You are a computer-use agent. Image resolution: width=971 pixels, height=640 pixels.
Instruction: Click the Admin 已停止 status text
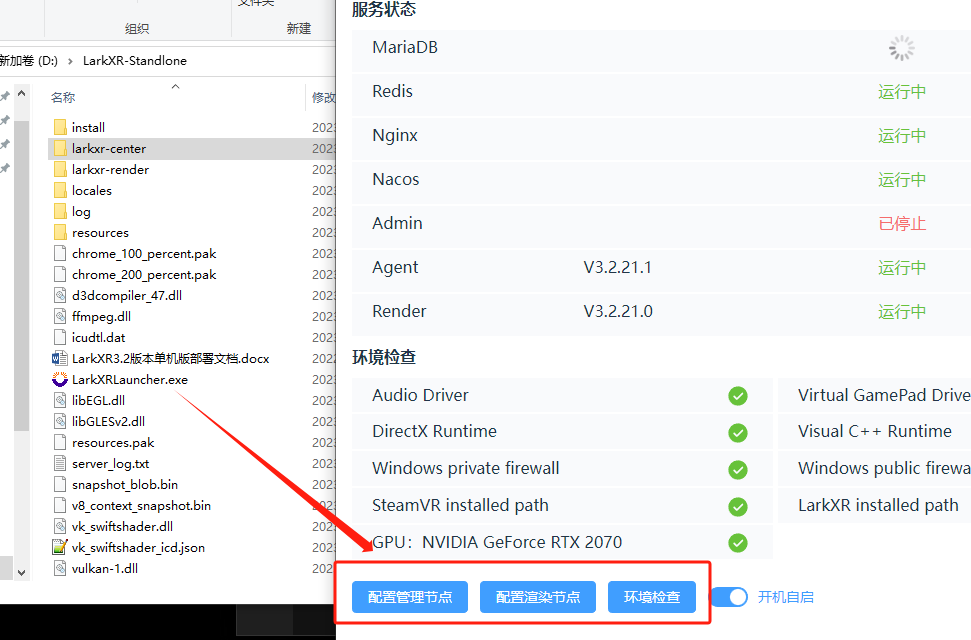(x=902, y=224)
